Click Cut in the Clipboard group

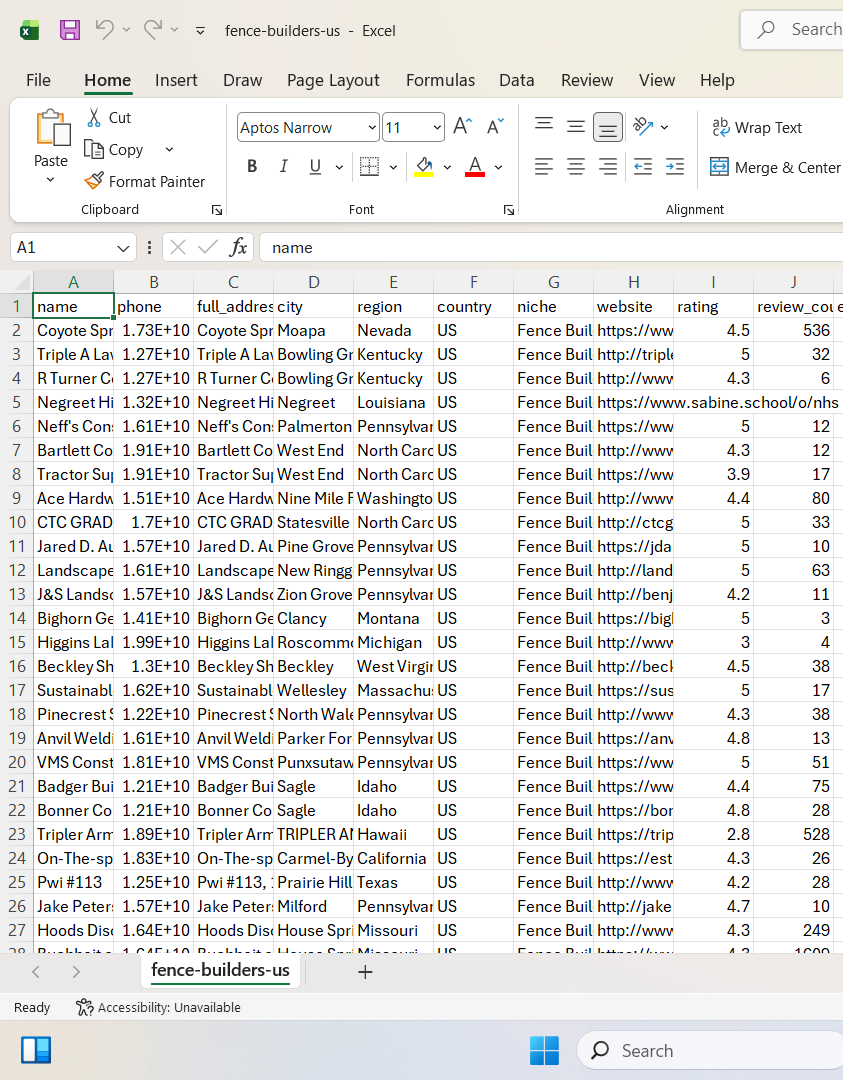tap(110, 118)
